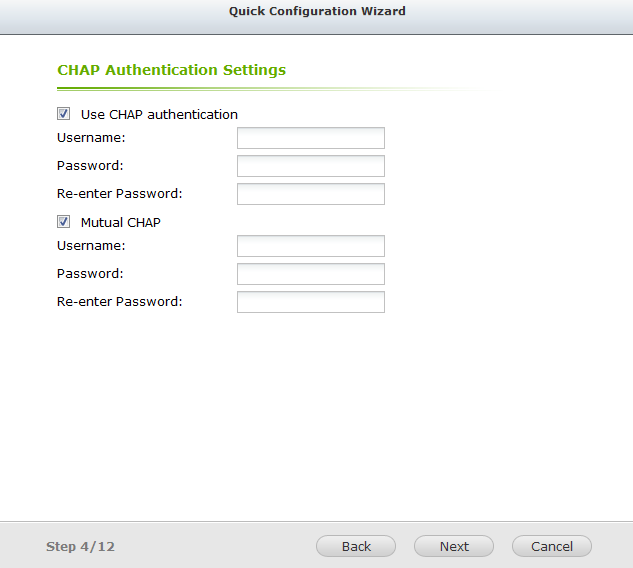
Task: Click the Mutual CHAP Re-enter Password label
Action: pos(119,302)
